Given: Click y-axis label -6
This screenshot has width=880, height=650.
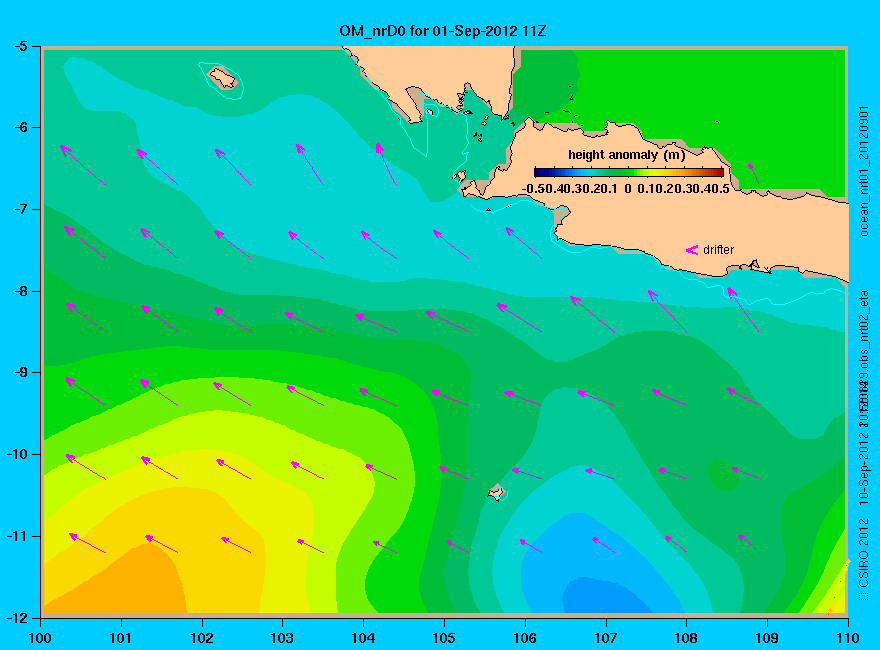Looking at the screenshot, I should click(20, 127).
